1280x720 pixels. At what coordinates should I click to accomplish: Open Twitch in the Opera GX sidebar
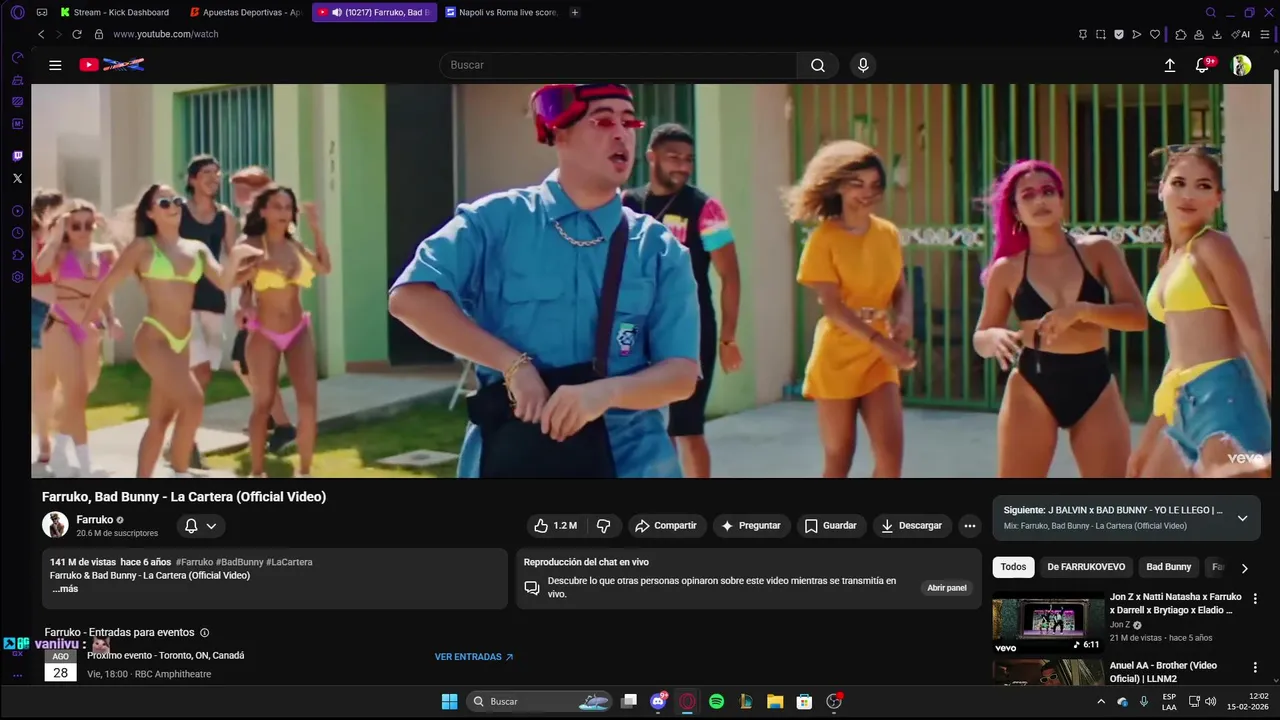17,156
